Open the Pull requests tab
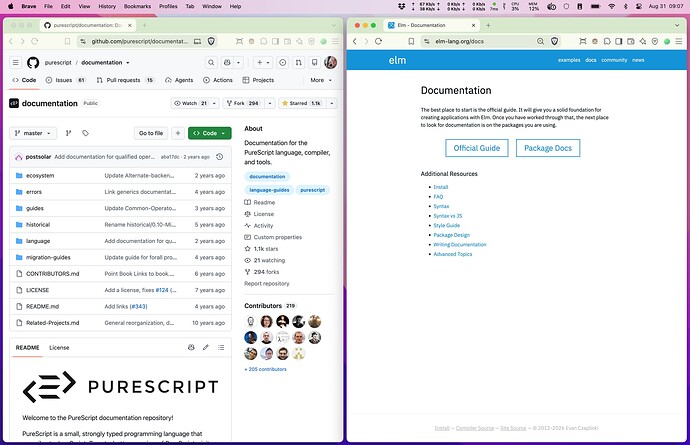Screen dimensions: 690x445 (x=125, y=80)
